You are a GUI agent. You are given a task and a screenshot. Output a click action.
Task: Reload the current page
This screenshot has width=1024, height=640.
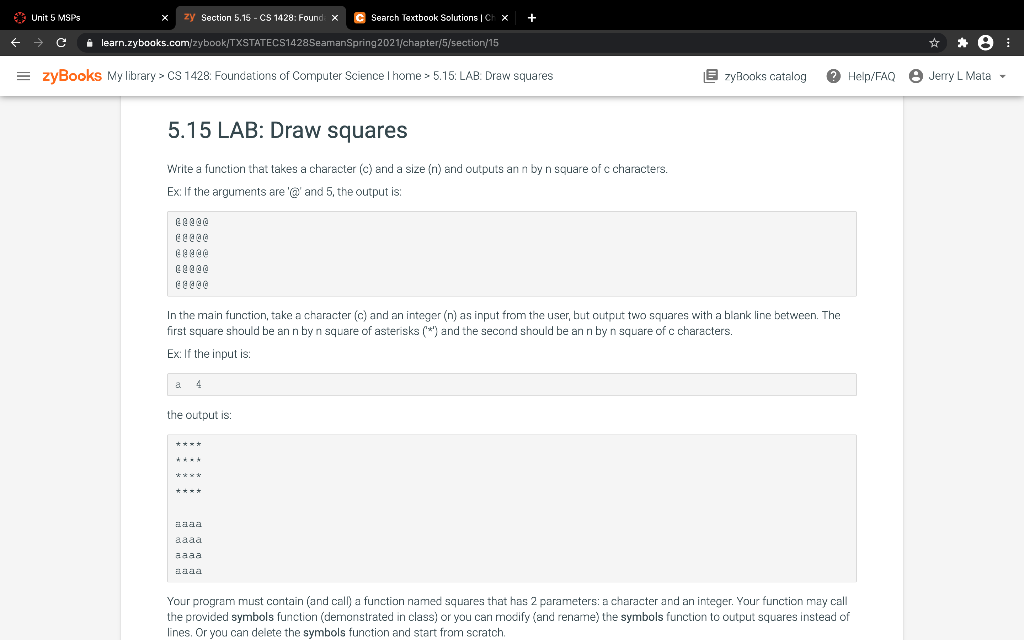63,43
